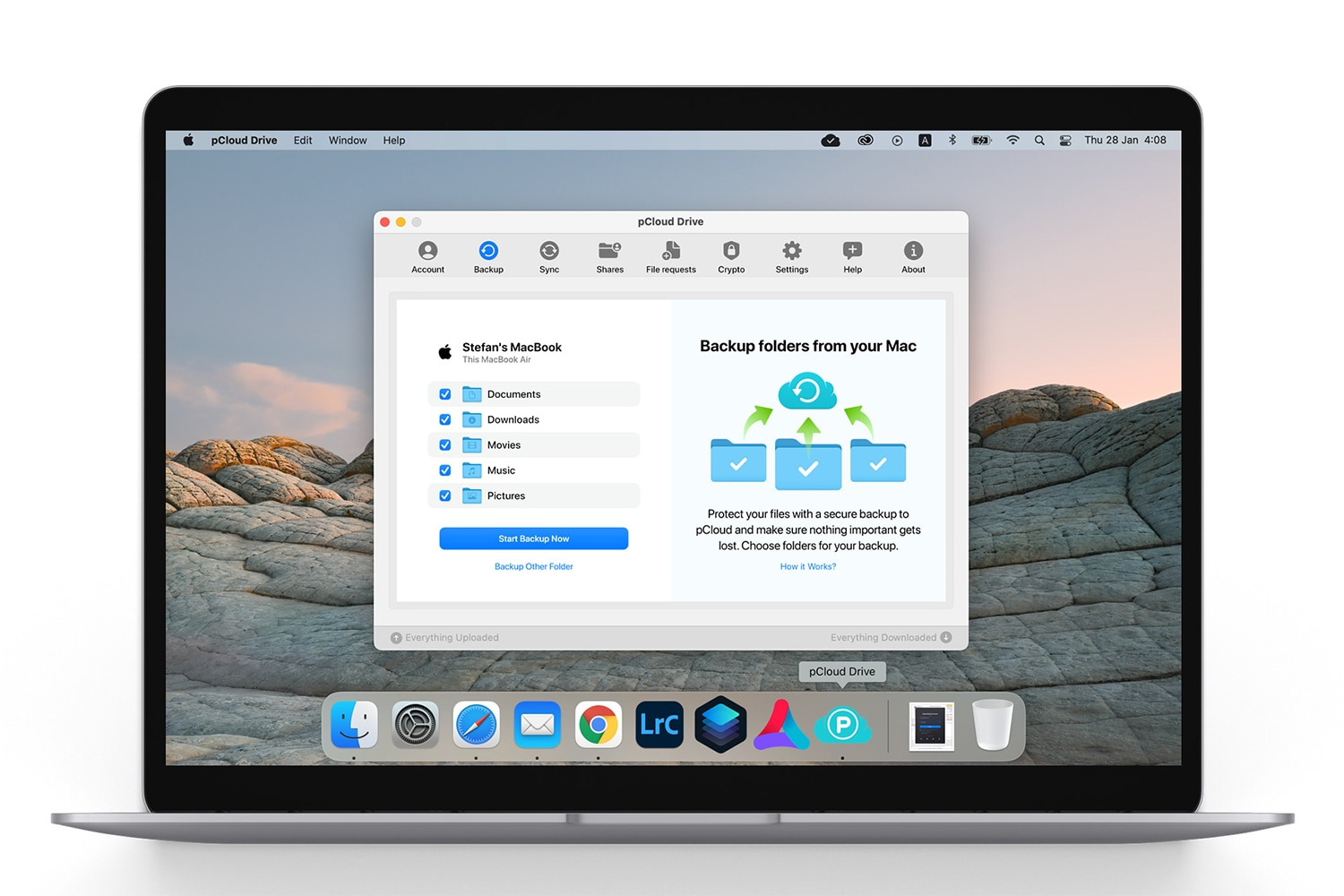Click the Pictures folder icon
Viewport: 1344px width, 896px height.
tap(472, 495)
